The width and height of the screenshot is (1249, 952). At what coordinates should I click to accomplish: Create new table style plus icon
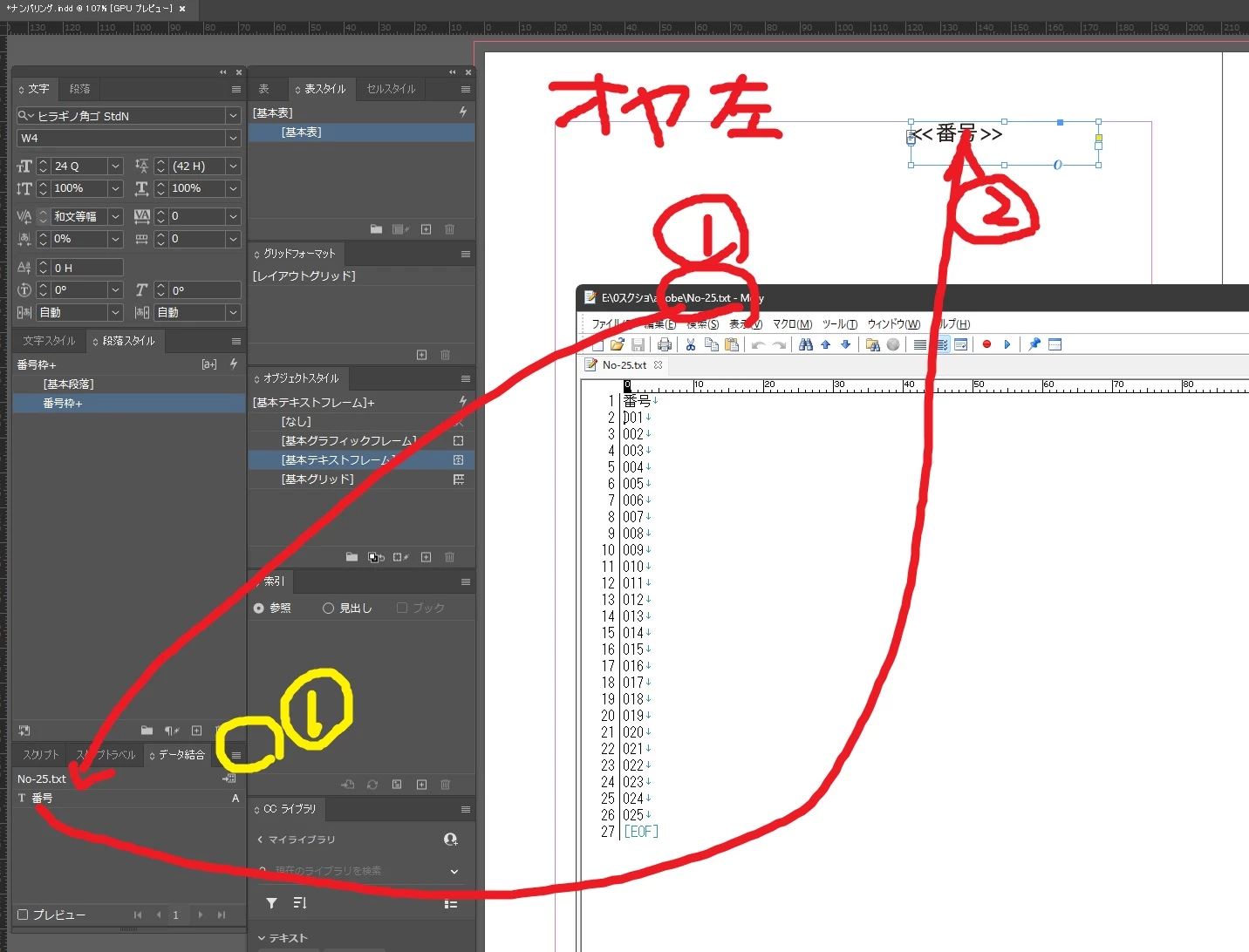pyautogui.click(x=426, y=229)
